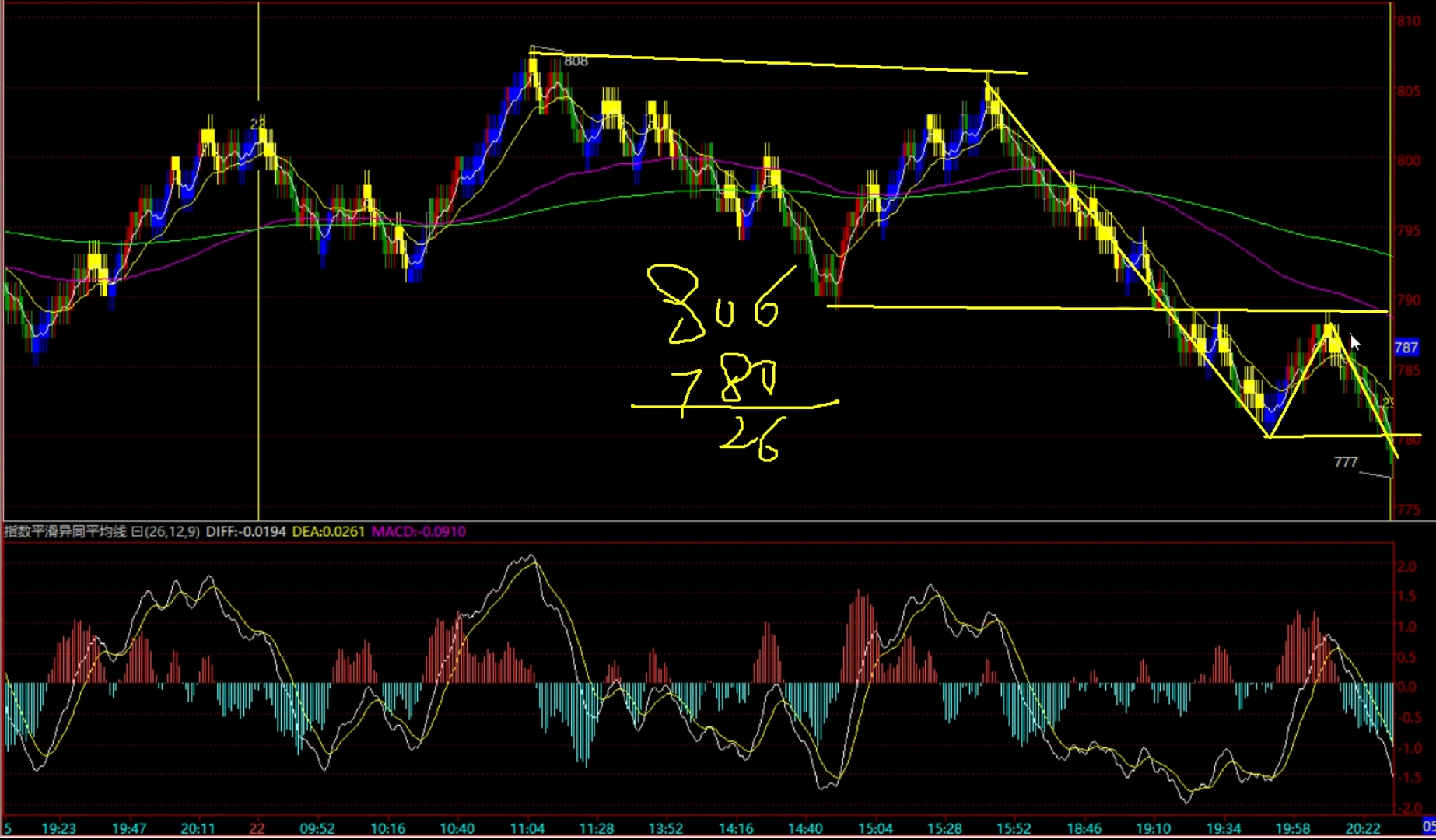This screenshot has height=840, width=1436.
Task: Click the 11:04 time label on axis
Action: pyautogui.click(x=527, y=828)
